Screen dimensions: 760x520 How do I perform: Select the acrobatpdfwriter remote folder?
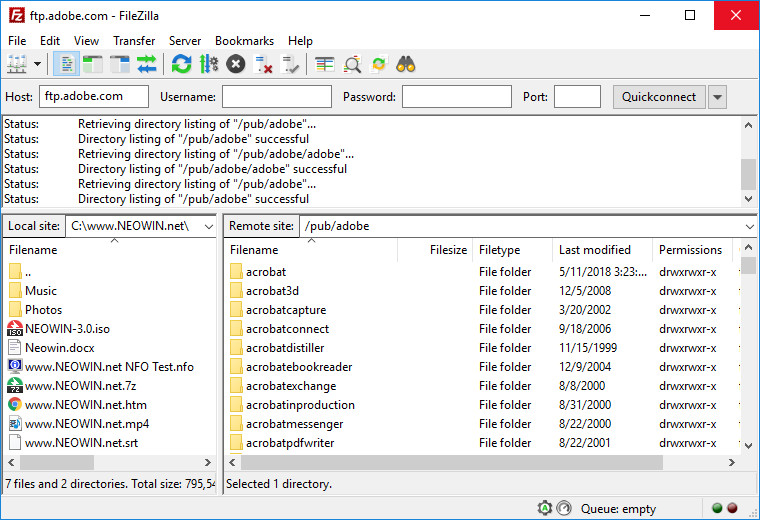(483, 442)
